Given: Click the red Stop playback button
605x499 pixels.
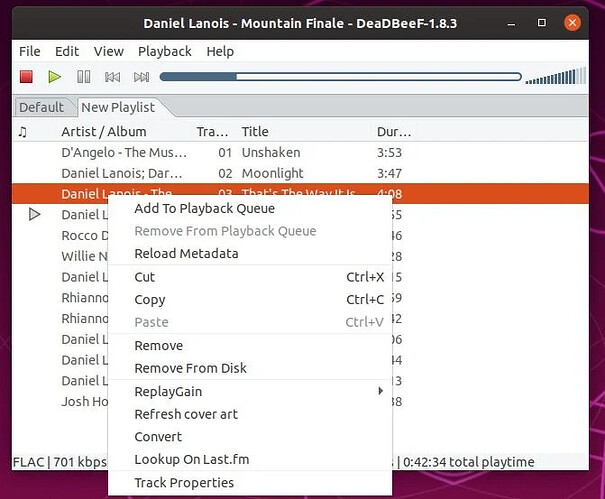Looking at the screenshot, I should [x=27, y=77].
